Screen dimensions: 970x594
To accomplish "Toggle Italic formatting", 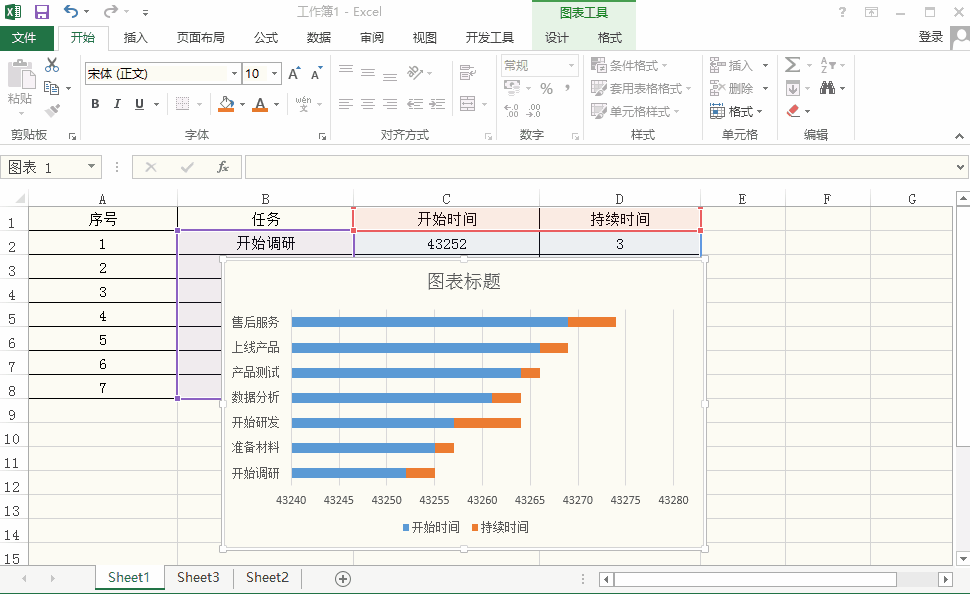I will [x=117, y=104].
